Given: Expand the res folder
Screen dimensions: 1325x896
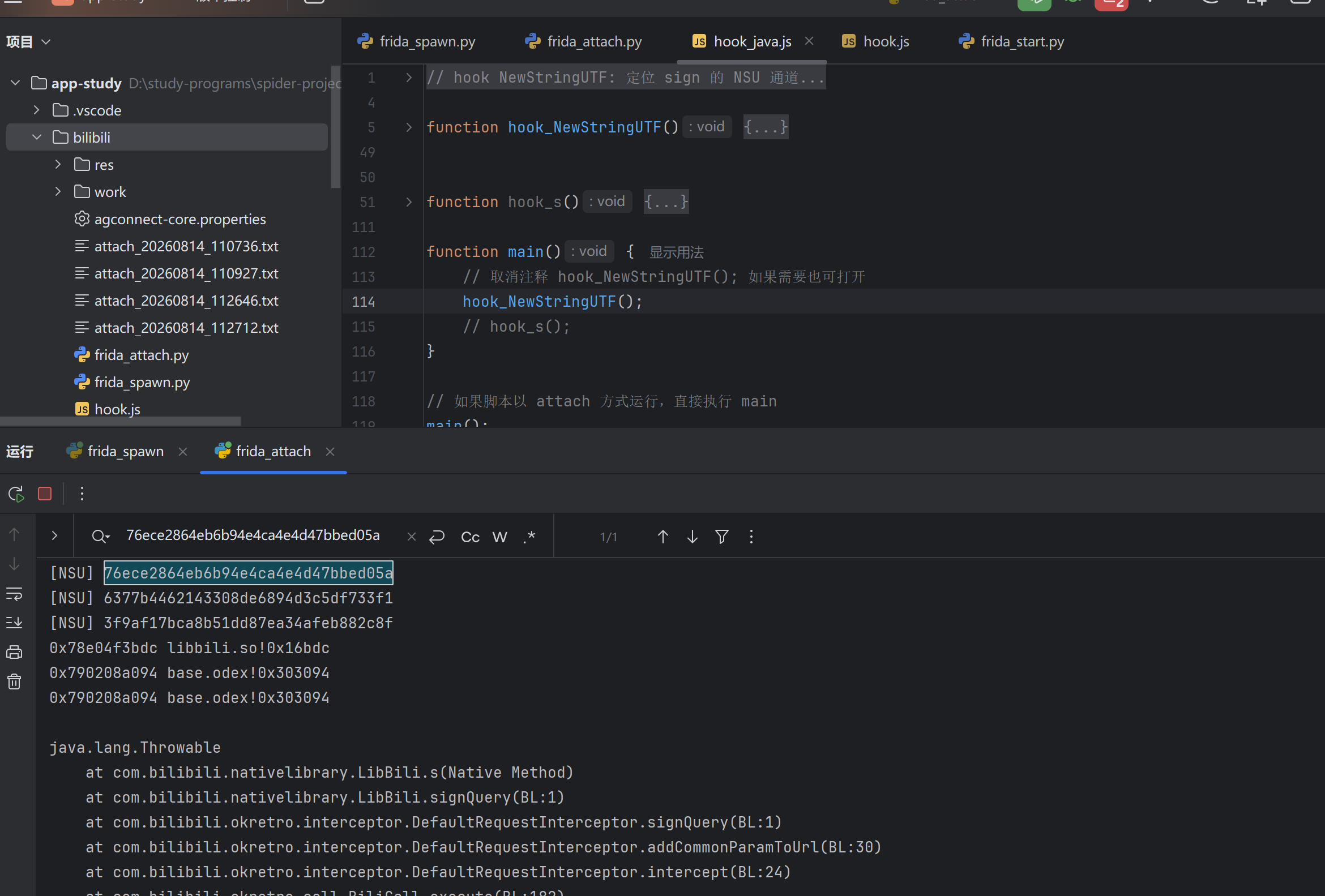Looking at the screenshot, I should pos(58,165).
